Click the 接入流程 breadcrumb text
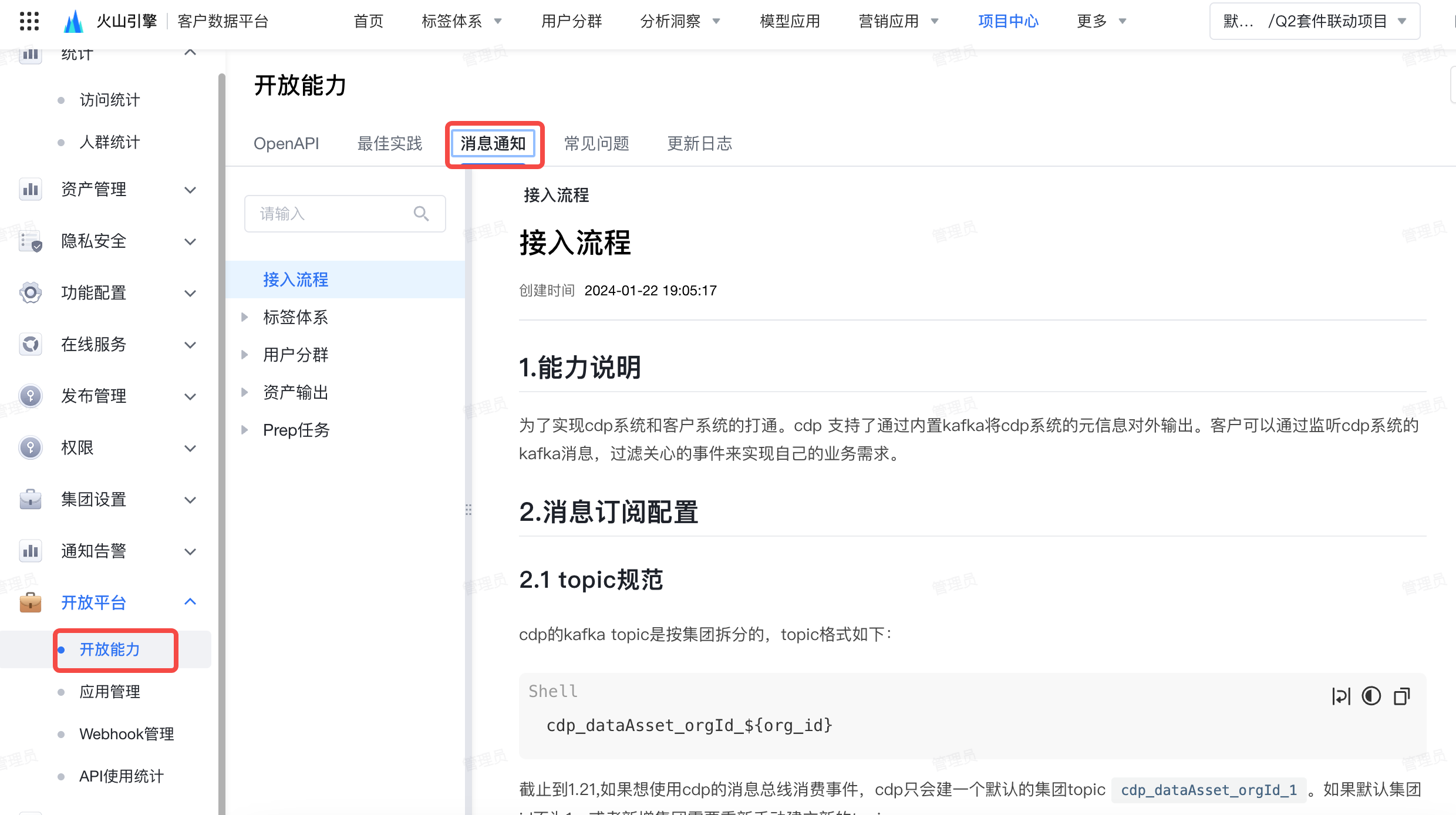The height and width of the screenshot is (815, 1456). (556, 195)
